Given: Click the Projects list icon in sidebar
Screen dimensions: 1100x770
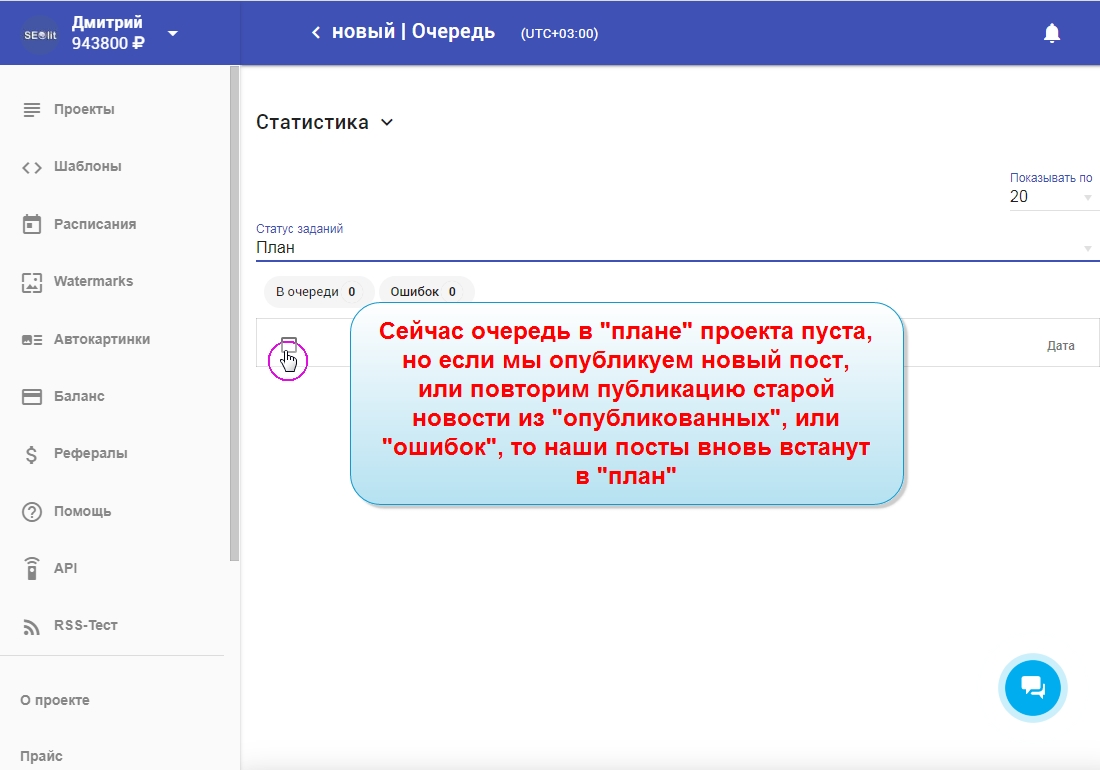Looking at the screenshot, I should pyautogui.click(x=32, y=109).
